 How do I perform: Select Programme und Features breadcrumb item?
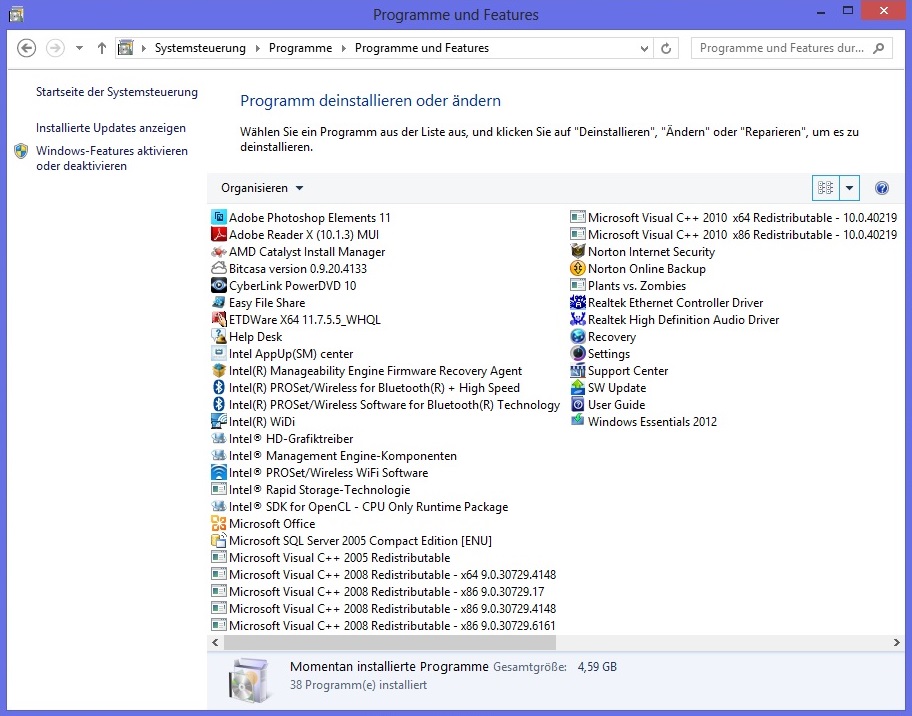[x=422, y=48]
